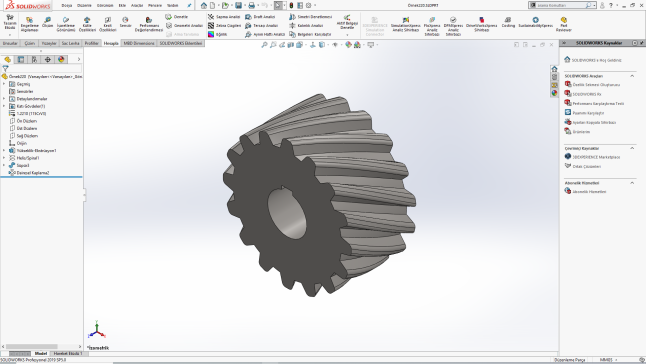This screenshot has width=646, height=364.
Task: Open Part Reviewer tool
Action: click(x=564, y=24)
